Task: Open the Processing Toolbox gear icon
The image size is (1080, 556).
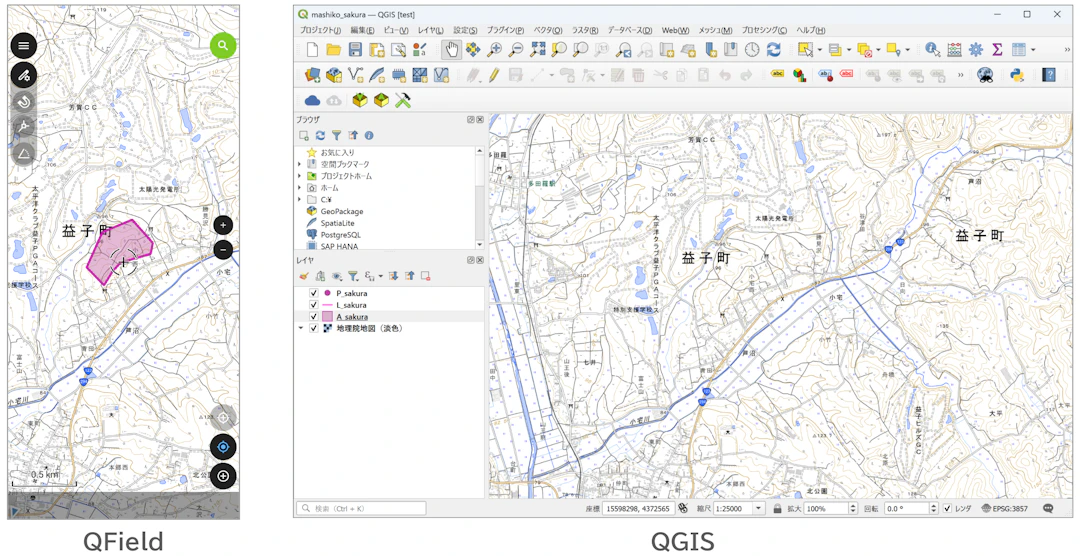Action: [x=975, y=49]
